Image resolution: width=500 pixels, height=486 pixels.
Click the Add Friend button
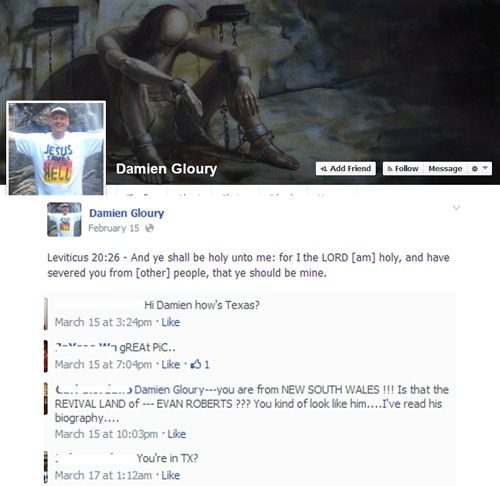click(x=346, y=169)
